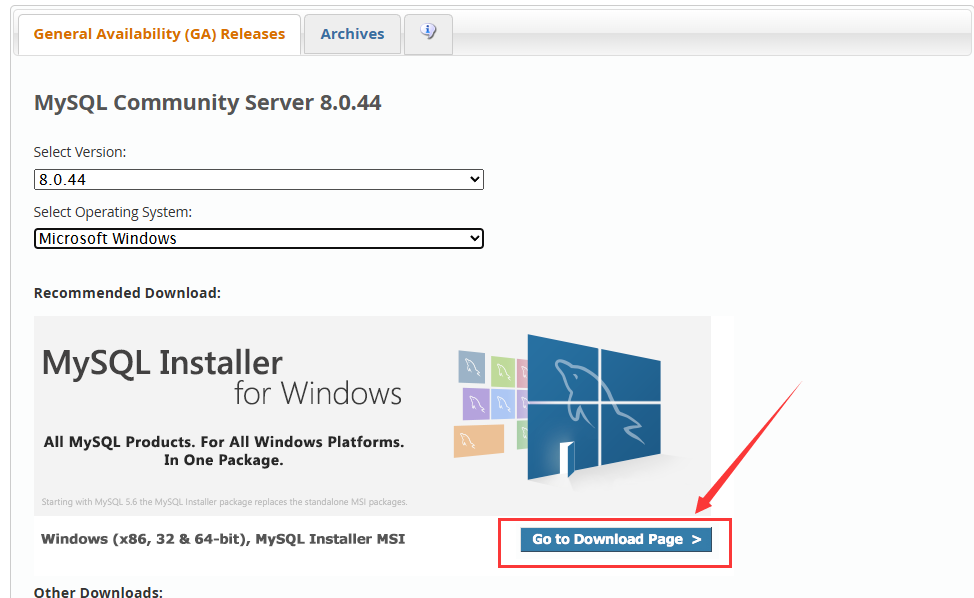This screenshot has width=974, height=598.
Task: Open the information icon tab
Action: tap(428, 34)
